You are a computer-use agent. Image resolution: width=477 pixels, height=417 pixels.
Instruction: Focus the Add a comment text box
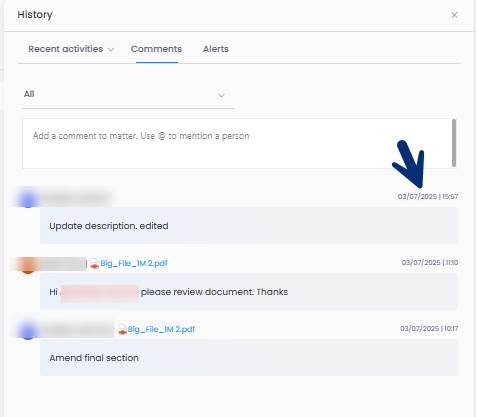pos(237,143)
